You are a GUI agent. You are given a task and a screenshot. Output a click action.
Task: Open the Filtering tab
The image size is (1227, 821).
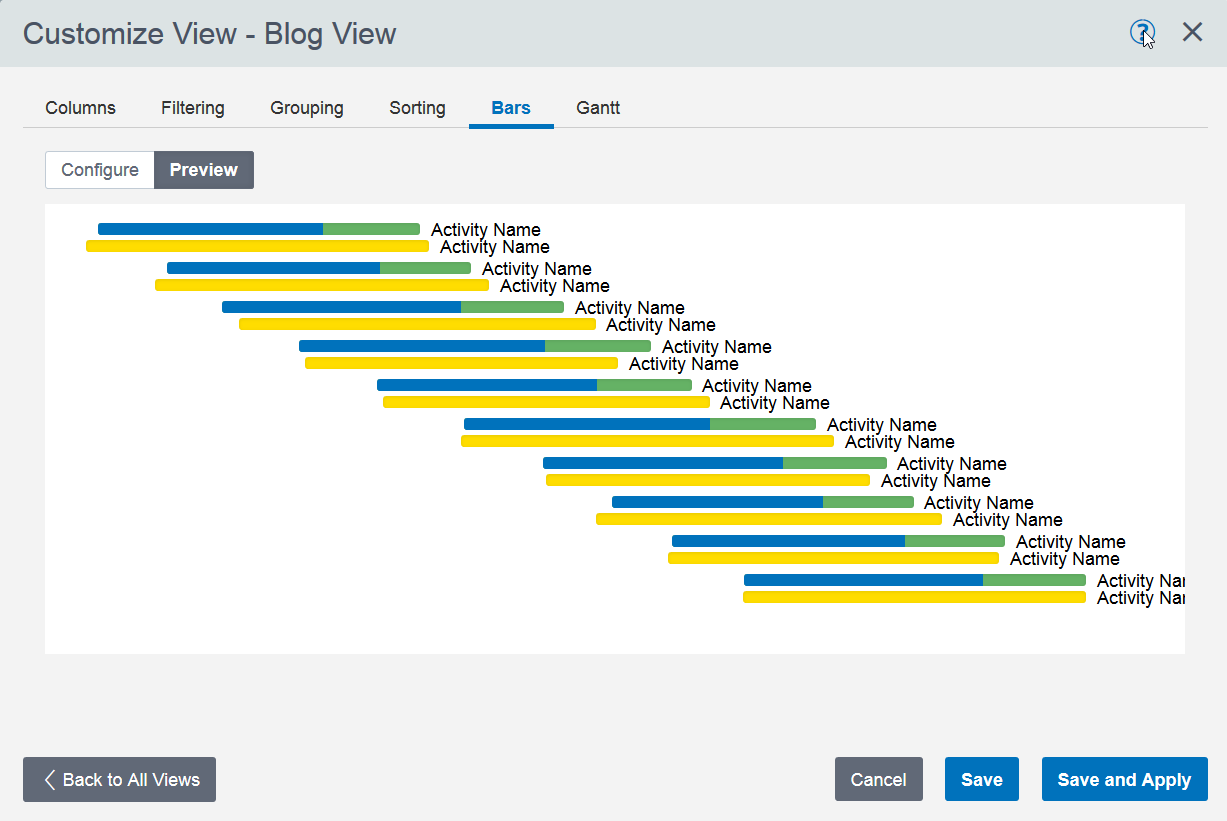pos(192,108)
